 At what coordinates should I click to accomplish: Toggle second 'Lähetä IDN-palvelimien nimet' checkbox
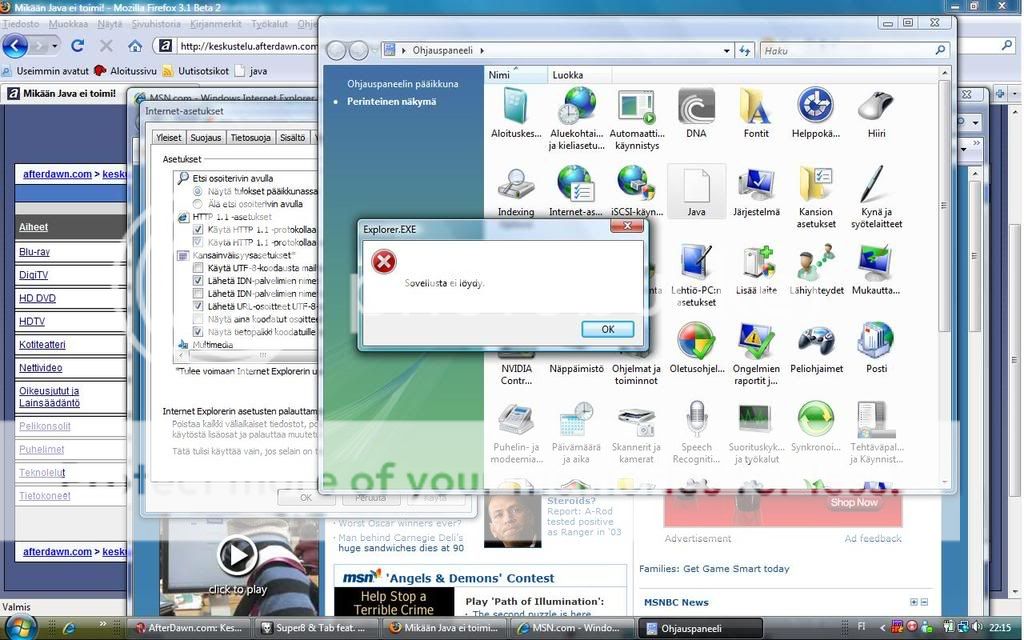(198, 294)
